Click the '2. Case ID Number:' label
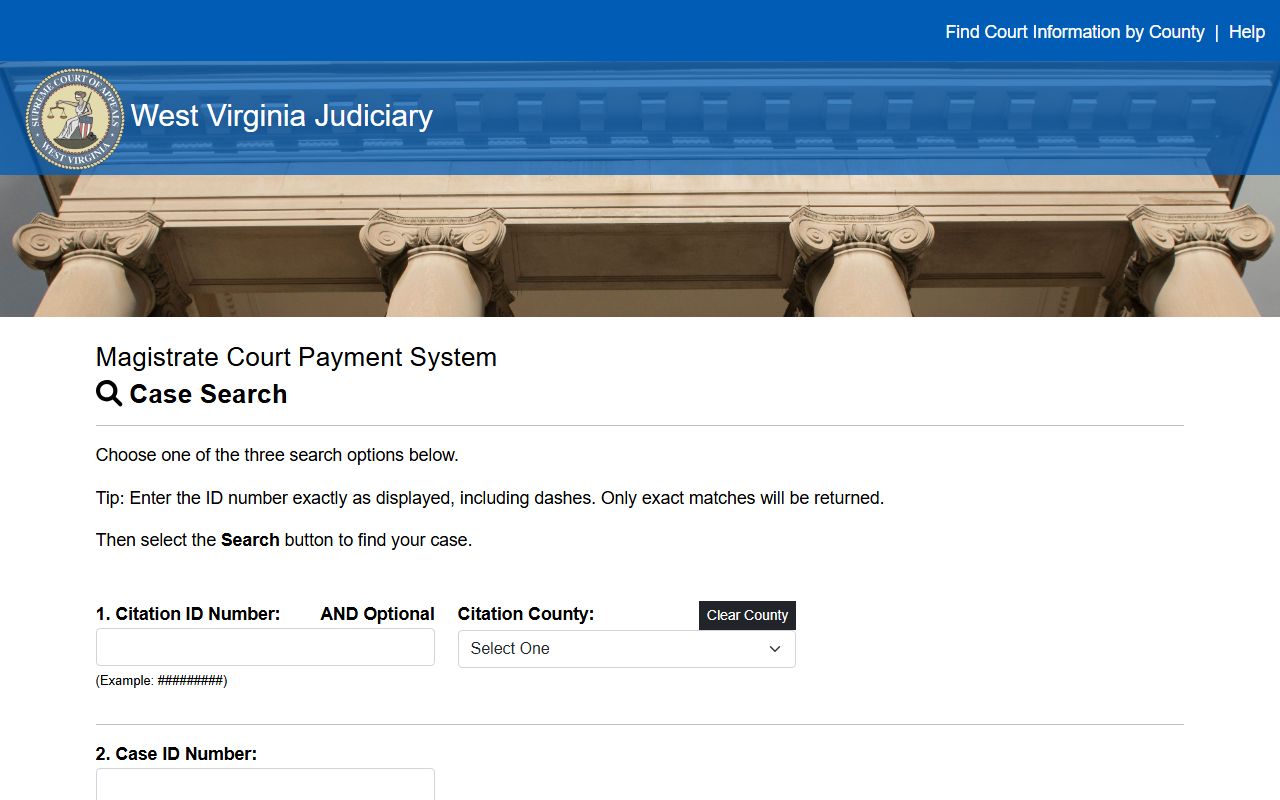Image resolution: width=1280 pixels, height=800 pixels. tap(176, 754)
